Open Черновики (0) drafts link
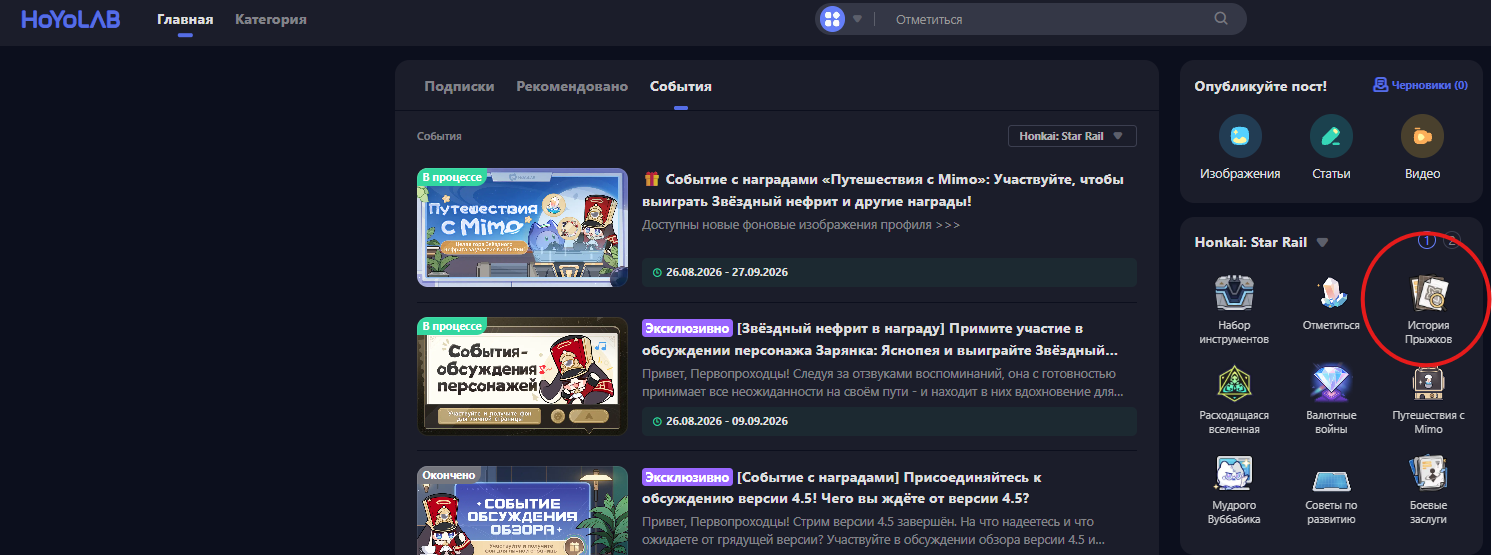Image resolution: width=1492 pixels, height=555 pixels. tap(1421, 86)
